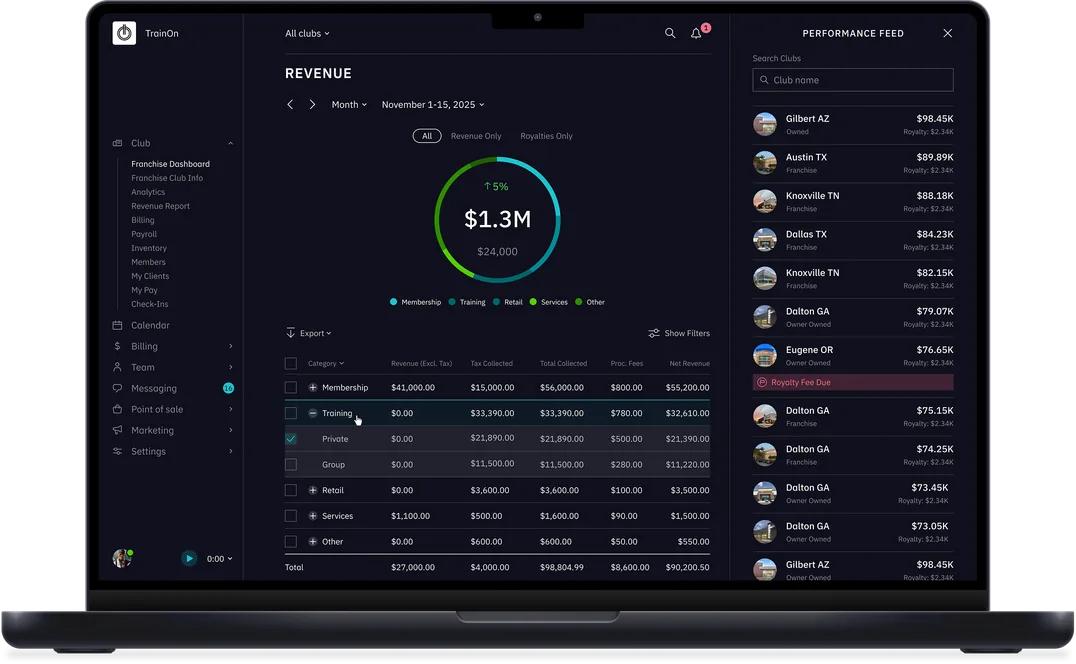Open the All clubs dropdown

point(307,33)
